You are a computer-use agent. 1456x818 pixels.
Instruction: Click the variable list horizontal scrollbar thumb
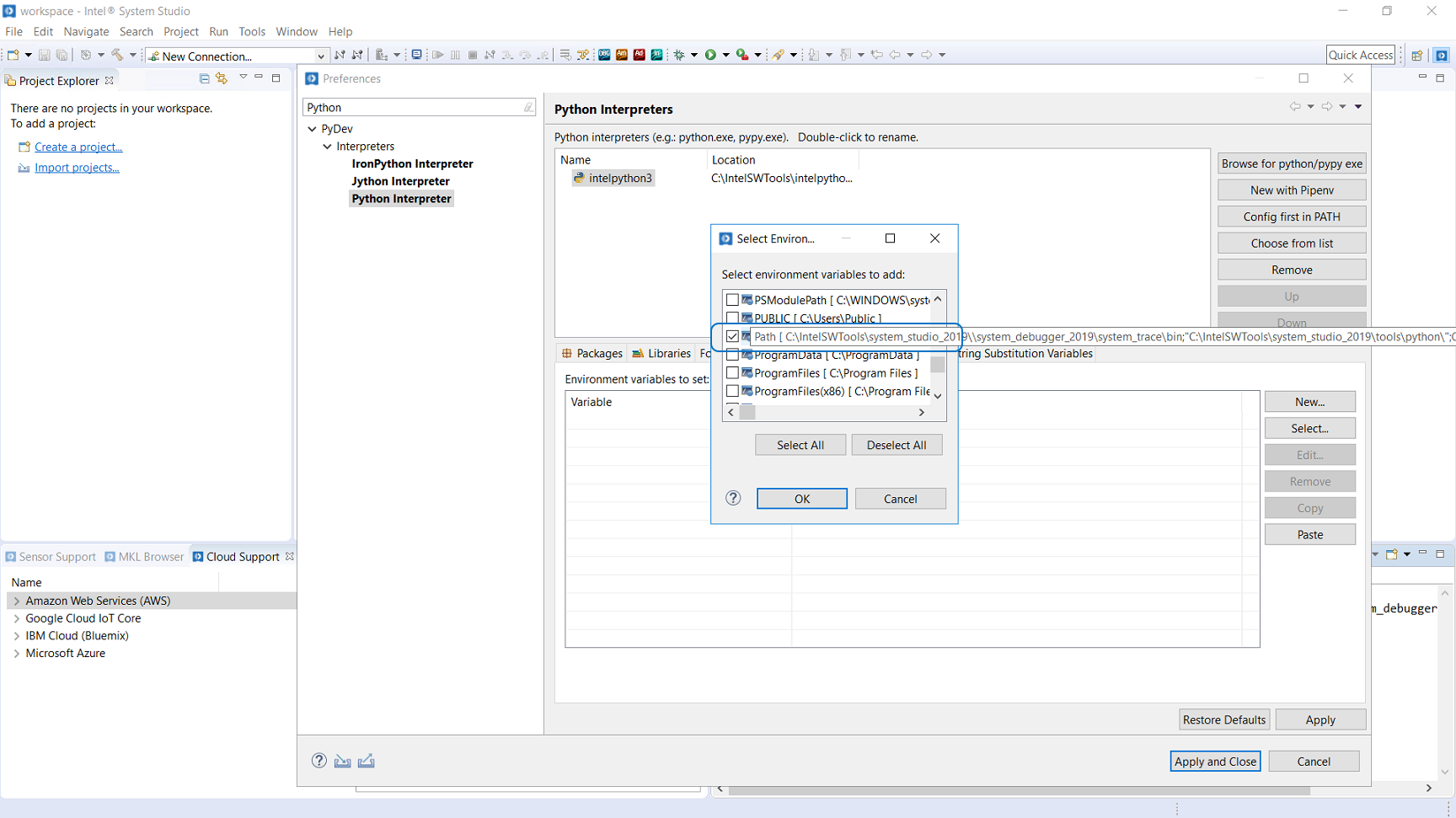747,413
